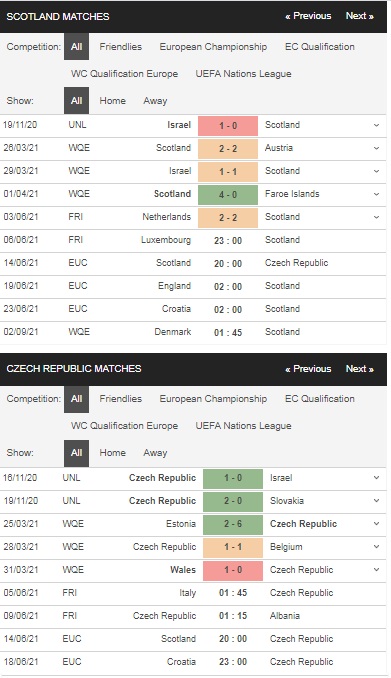Select WC Qualification Europe for Scotland

pos(125,74)
